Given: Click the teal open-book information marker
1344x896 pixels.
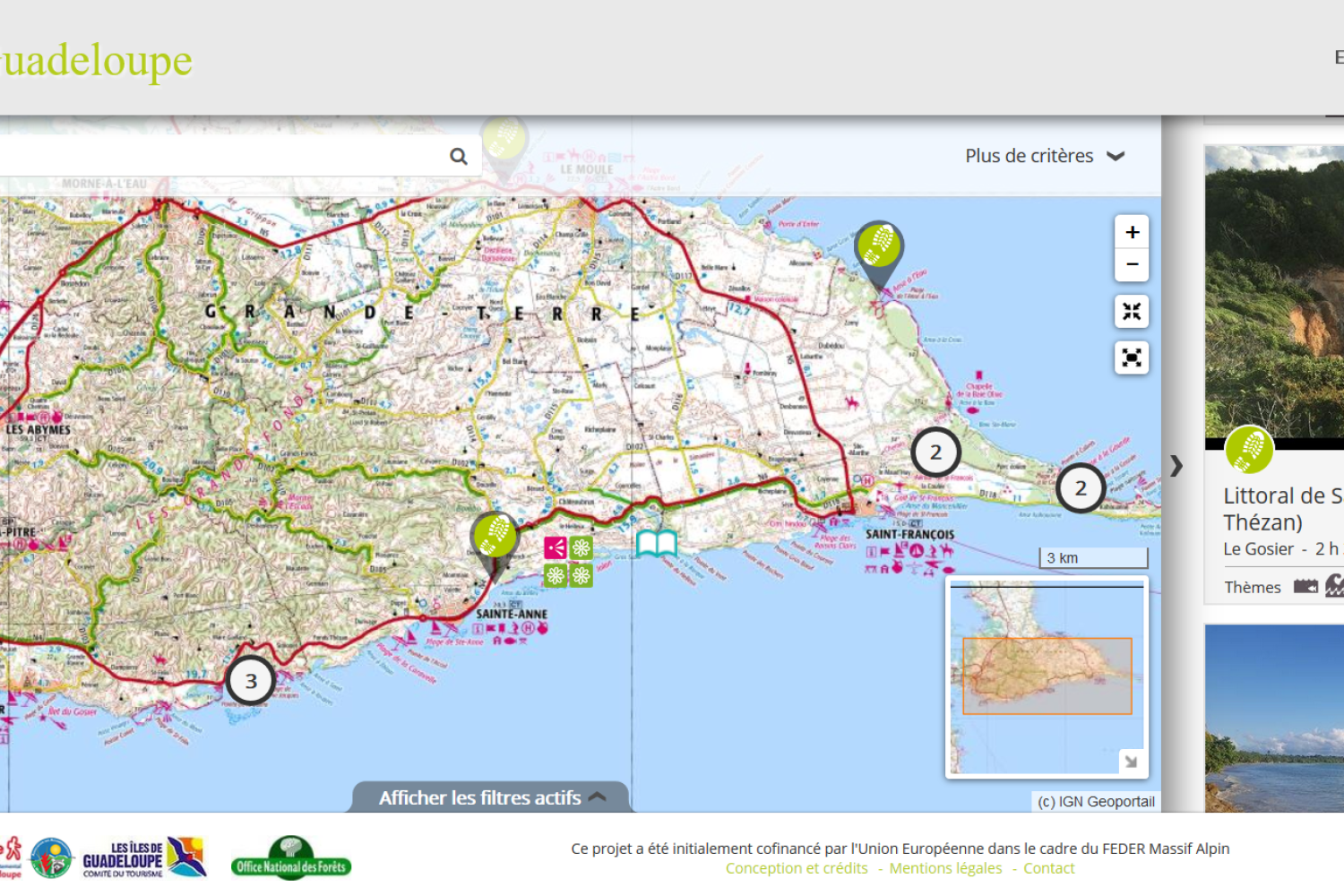Looking at the screenshot, I should point(657,544).
